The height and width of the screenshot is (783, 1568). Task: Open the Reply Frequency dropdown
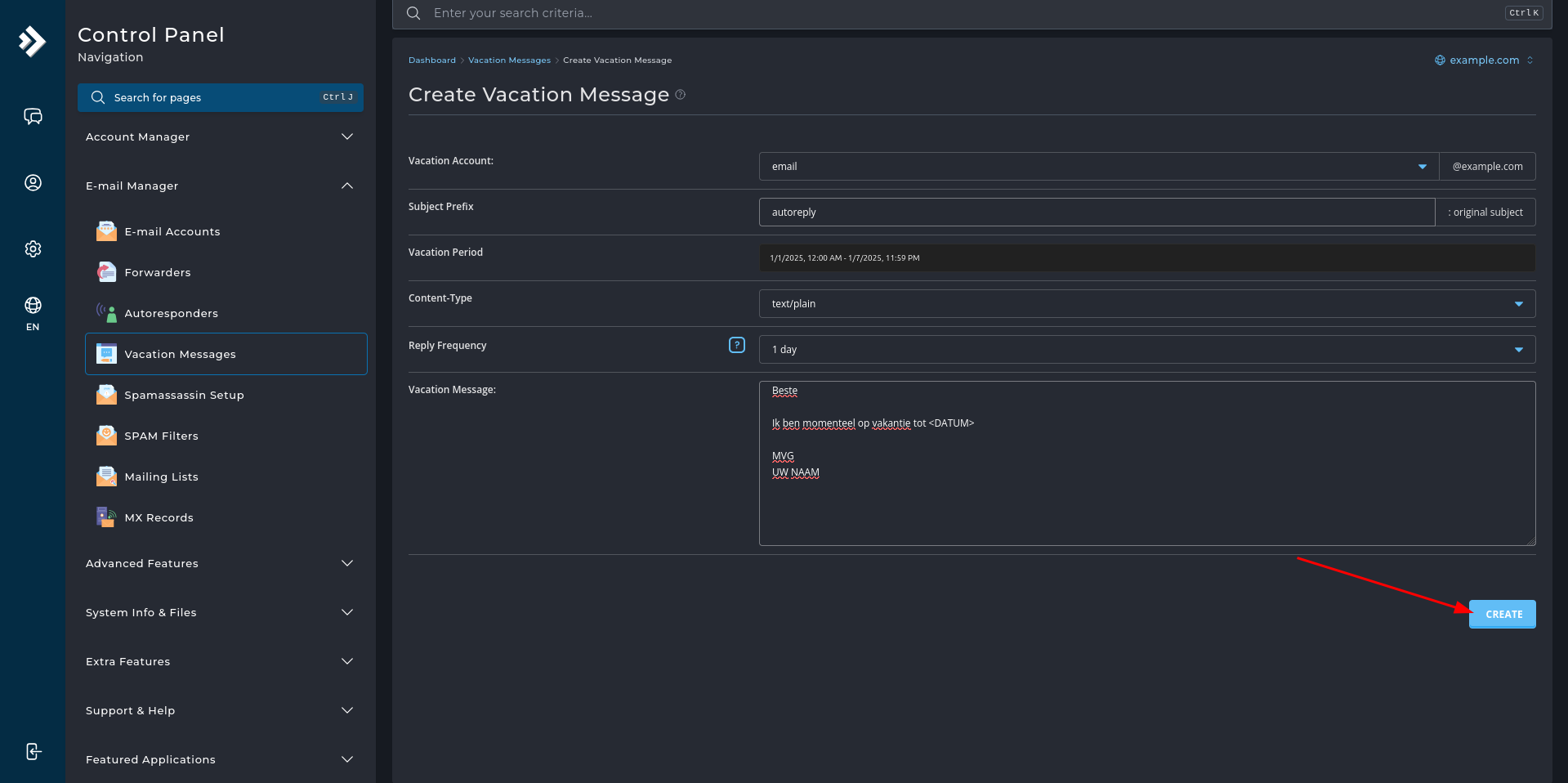pyautogui.click(x=1518, y=349)
